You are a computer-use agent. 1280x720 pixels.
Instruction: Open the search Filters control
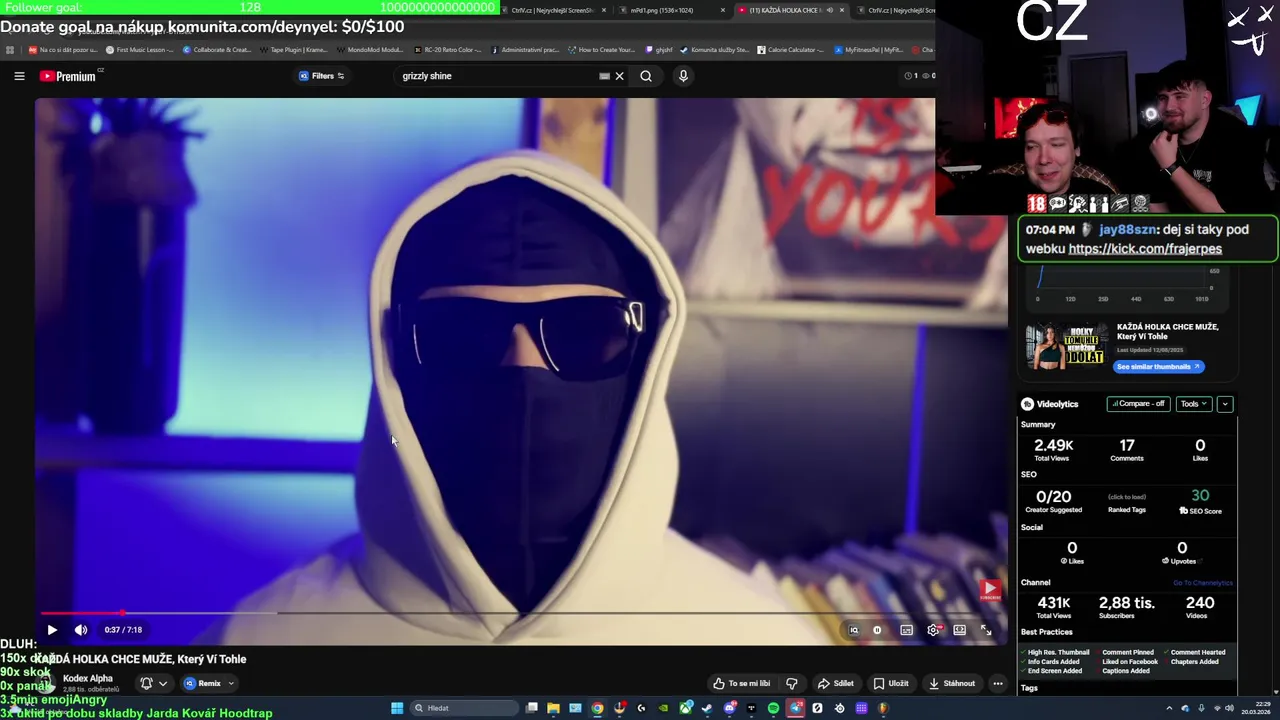[x=322, y=76]
